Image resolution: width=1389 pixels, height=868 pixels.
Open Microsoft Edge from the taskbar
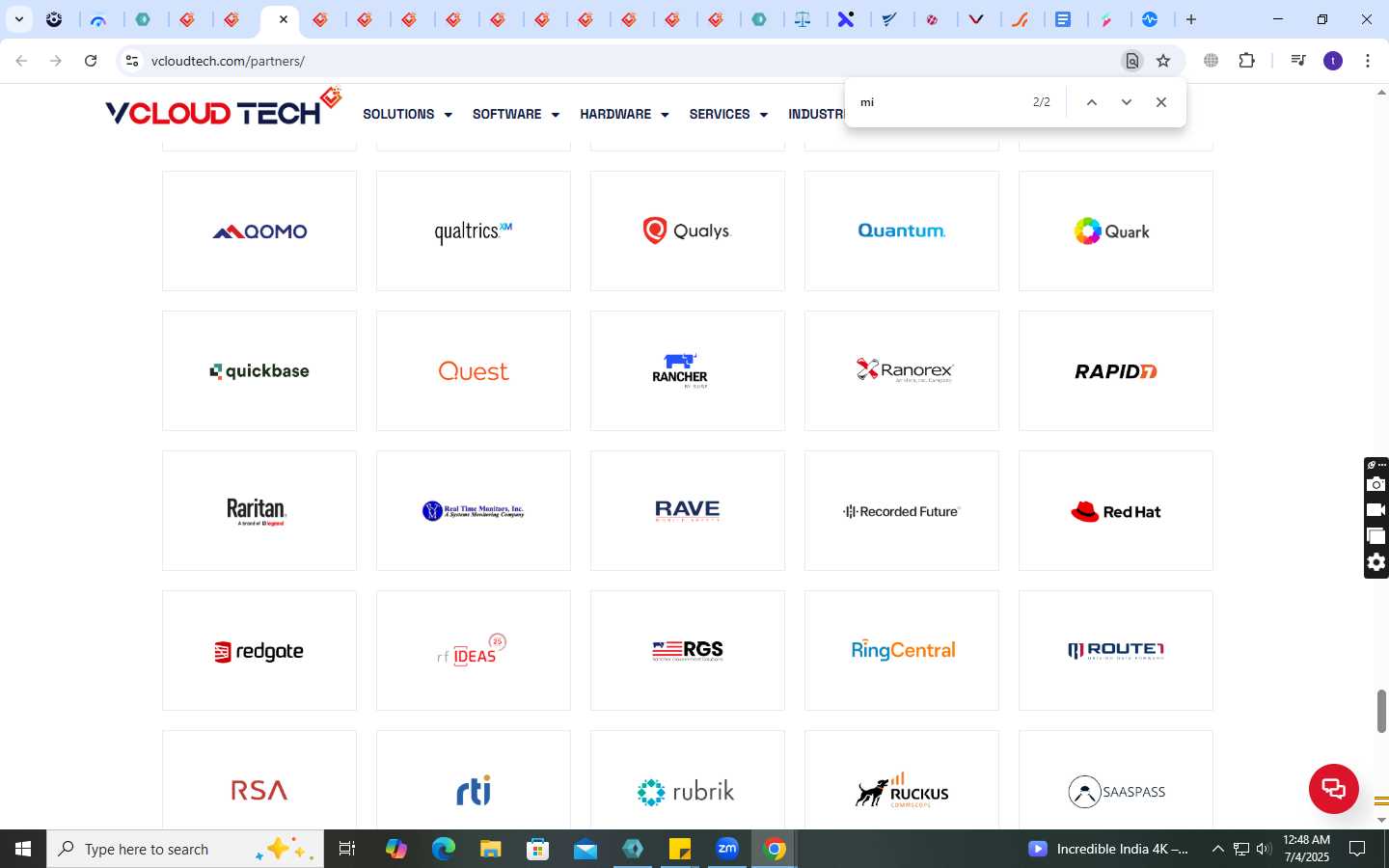(443, 849)
